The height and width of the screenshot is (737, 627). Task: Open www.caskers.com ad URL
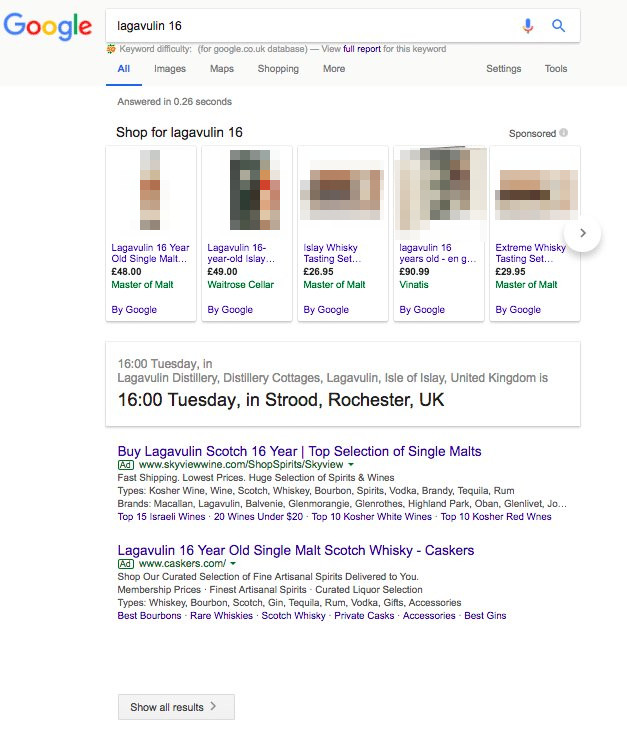tap(182, 563)
